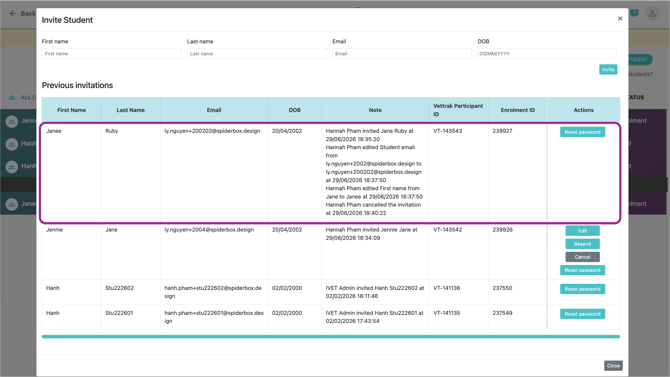
Task: Focus the Email input field
Action: (x=402, y=53)
